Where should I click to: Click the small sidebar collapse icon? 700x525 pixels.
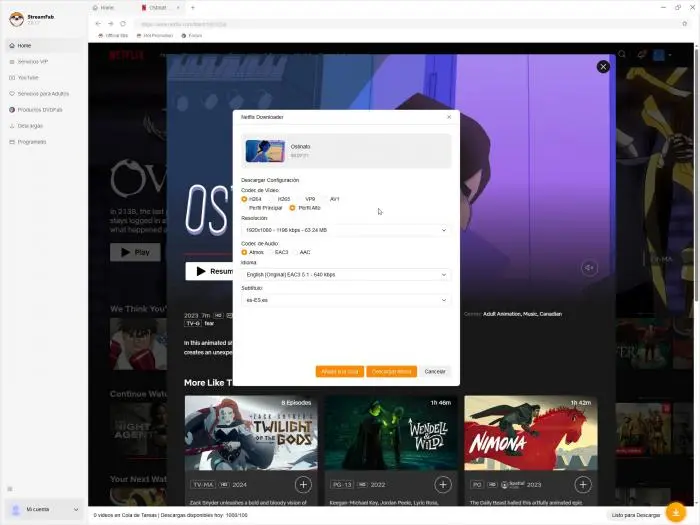10,489
